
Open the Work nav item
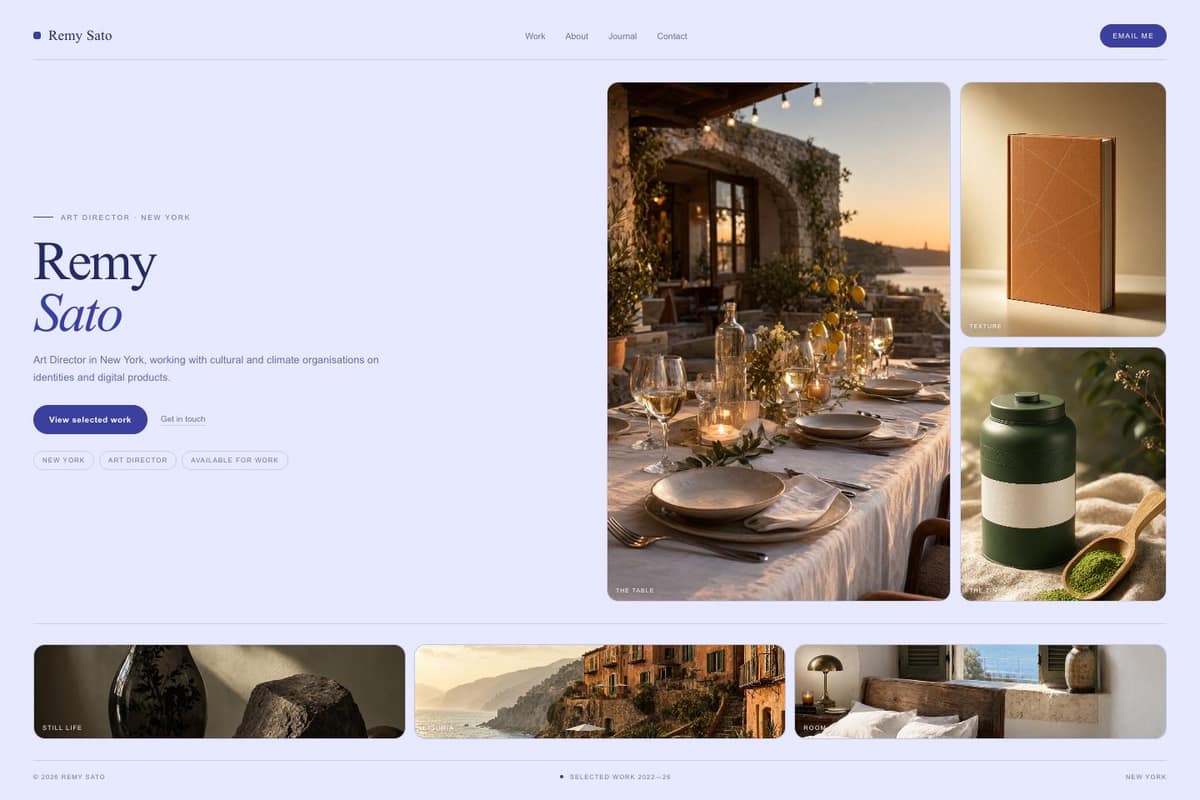coord(535,36)
